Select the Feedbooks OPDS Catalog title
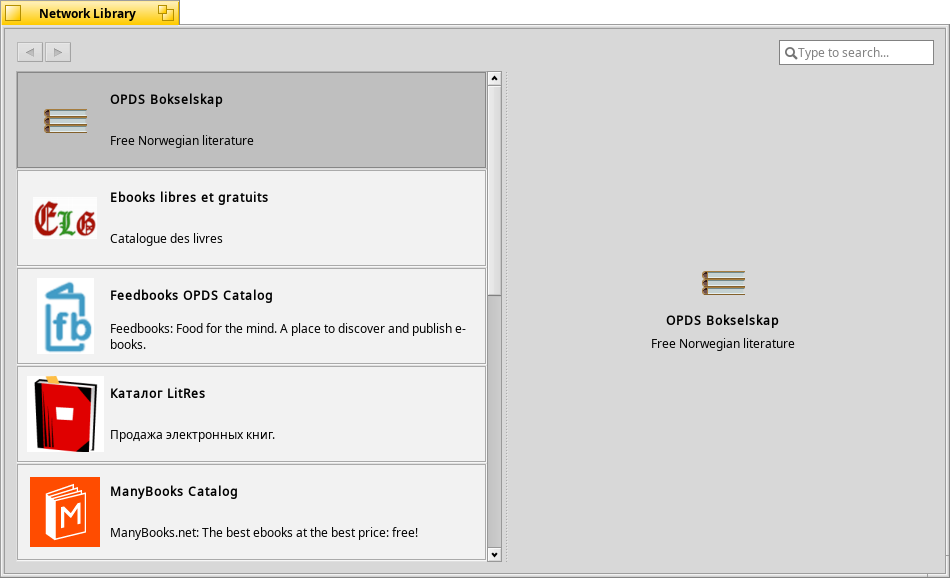The image size is (950, 578). tap(191, 296)
